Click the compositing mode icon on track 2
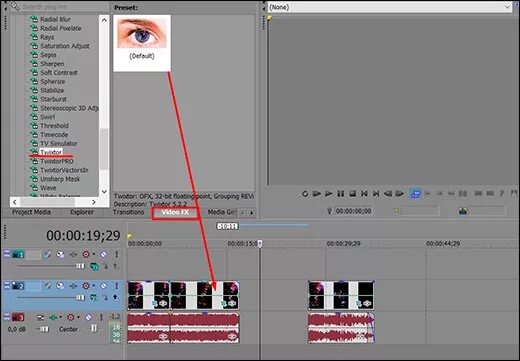 tap(94, 297)
